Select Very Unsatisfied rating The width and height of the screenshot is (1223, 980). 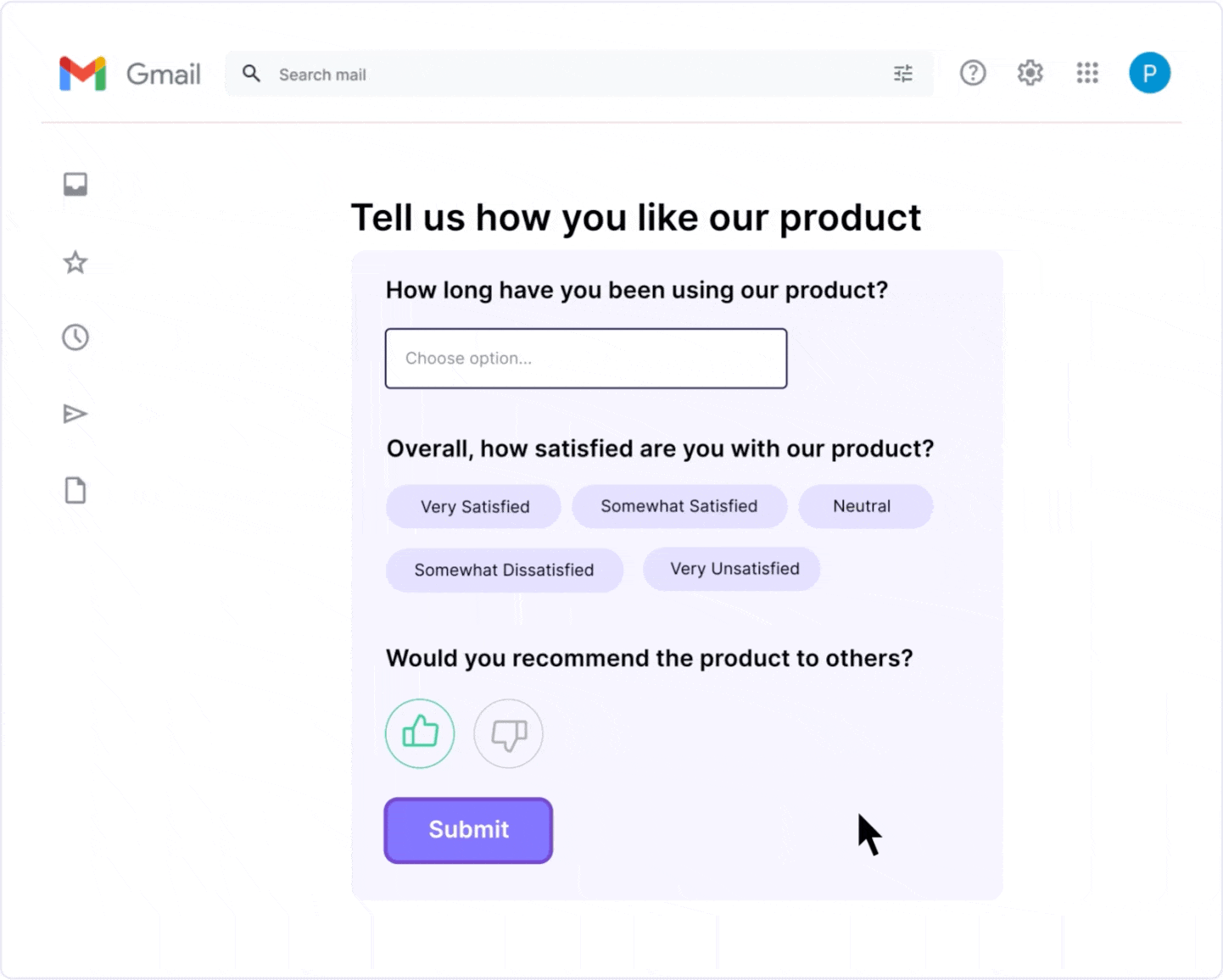click(731, 569)
